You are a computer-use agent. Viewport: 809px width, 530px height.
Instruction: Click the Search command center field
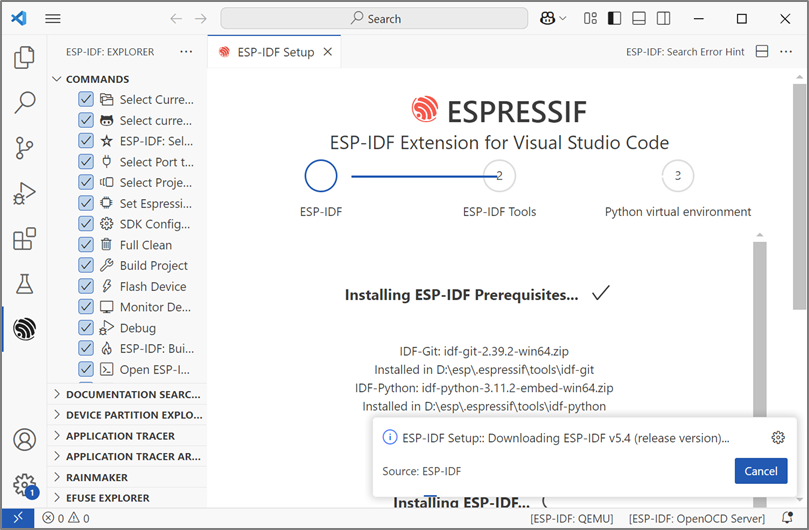click(x=374, y=19)
